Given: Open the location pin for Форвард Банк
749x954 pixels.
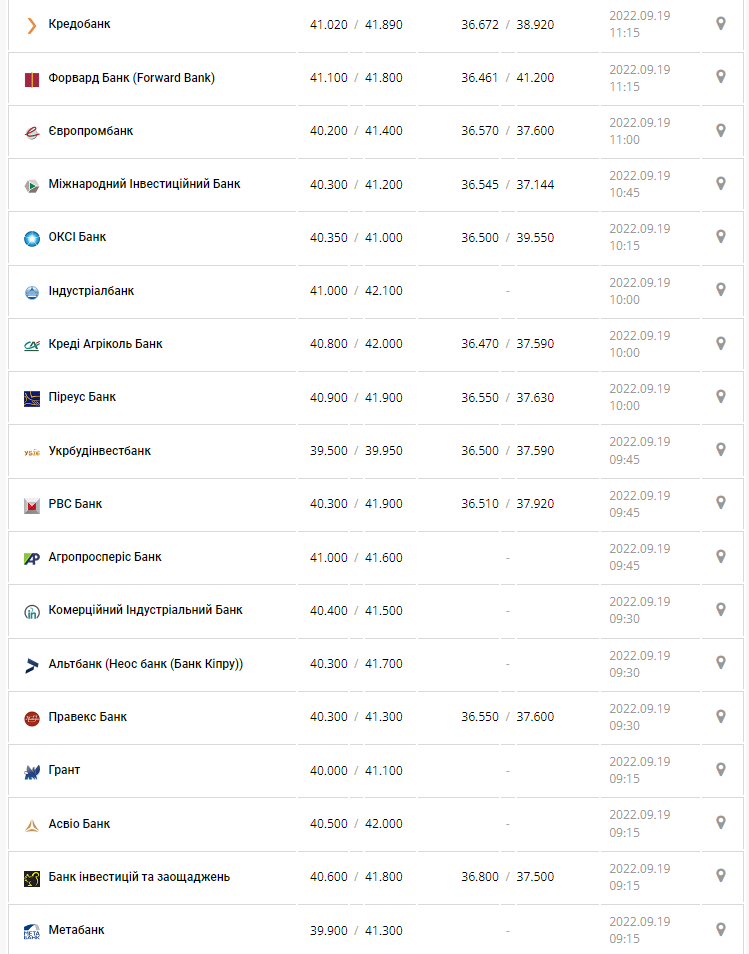Looking at the screenshot, I should click(x=720, y=77).
